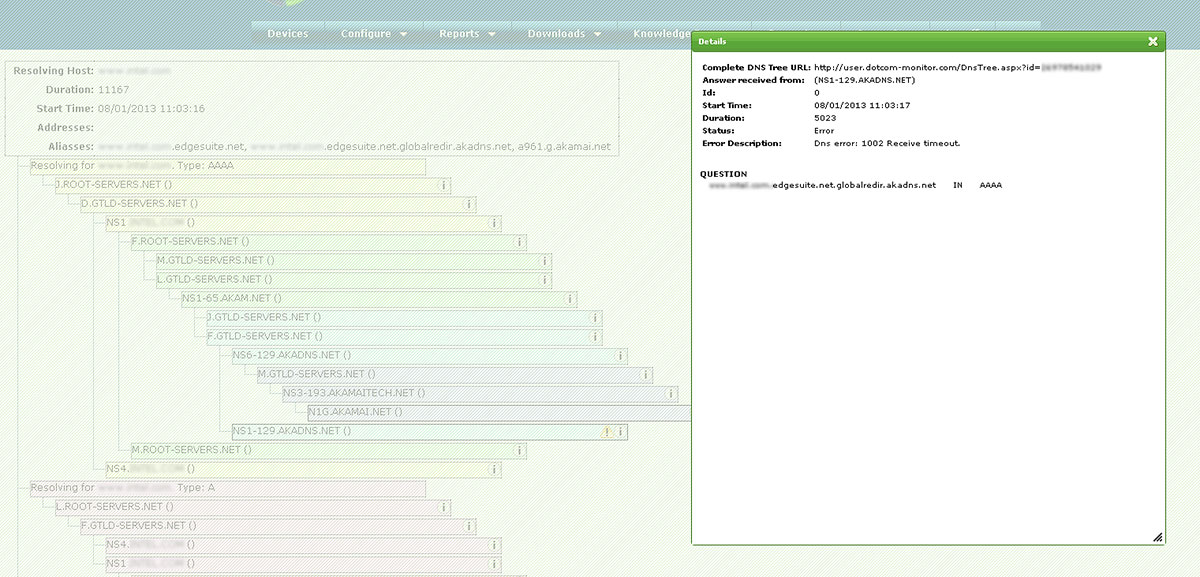The image size is (1200, 577).
Task: View info for NS6-129.AKADNS.NET
Action: [x=621, y=355]
